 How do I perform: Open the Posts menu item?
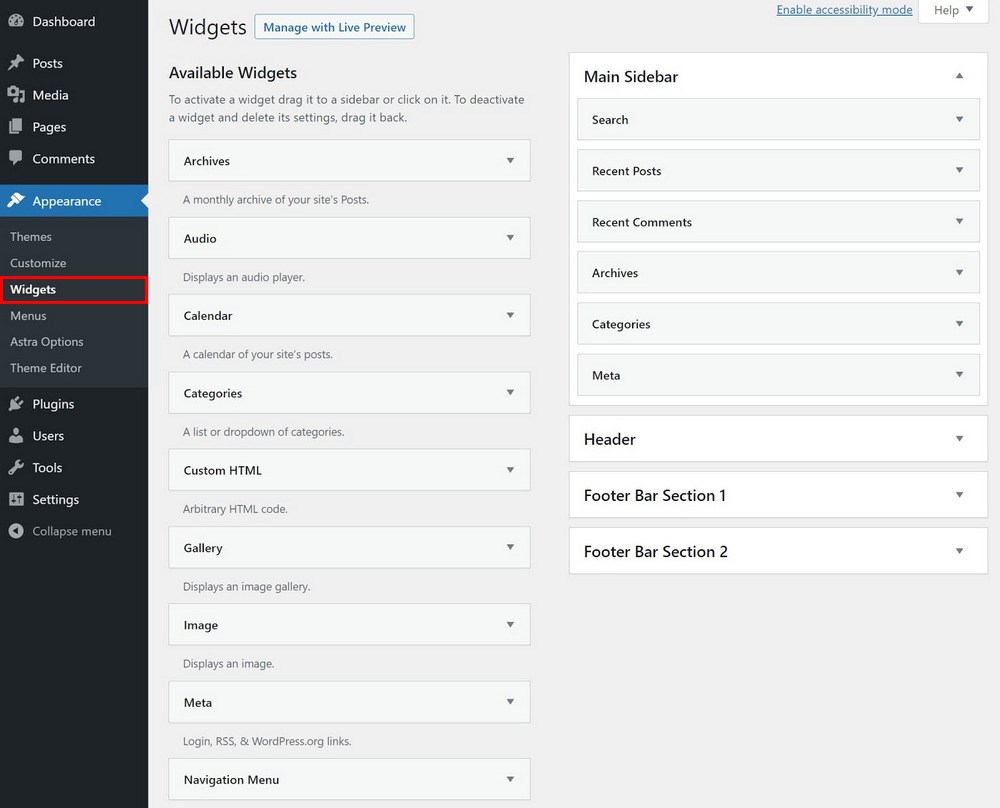coord(48,63)
